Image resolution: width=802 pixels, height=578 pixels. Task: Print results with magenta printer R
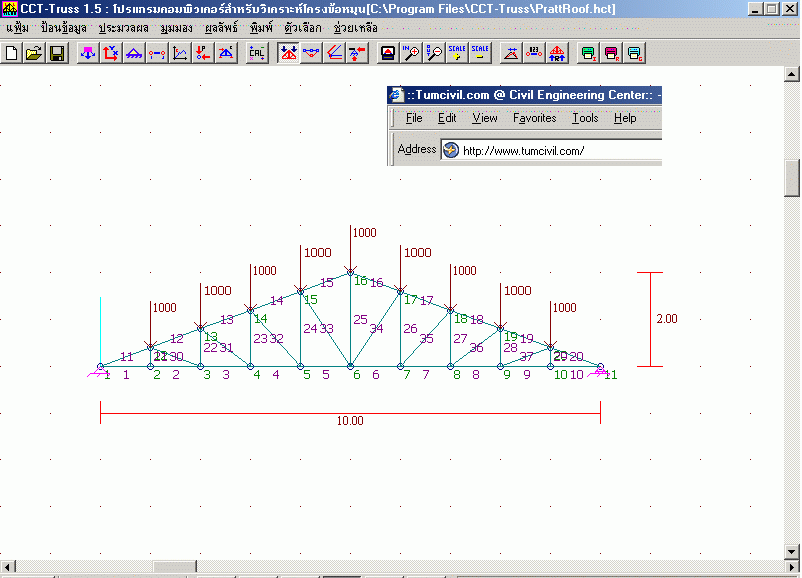pos(611,53)
